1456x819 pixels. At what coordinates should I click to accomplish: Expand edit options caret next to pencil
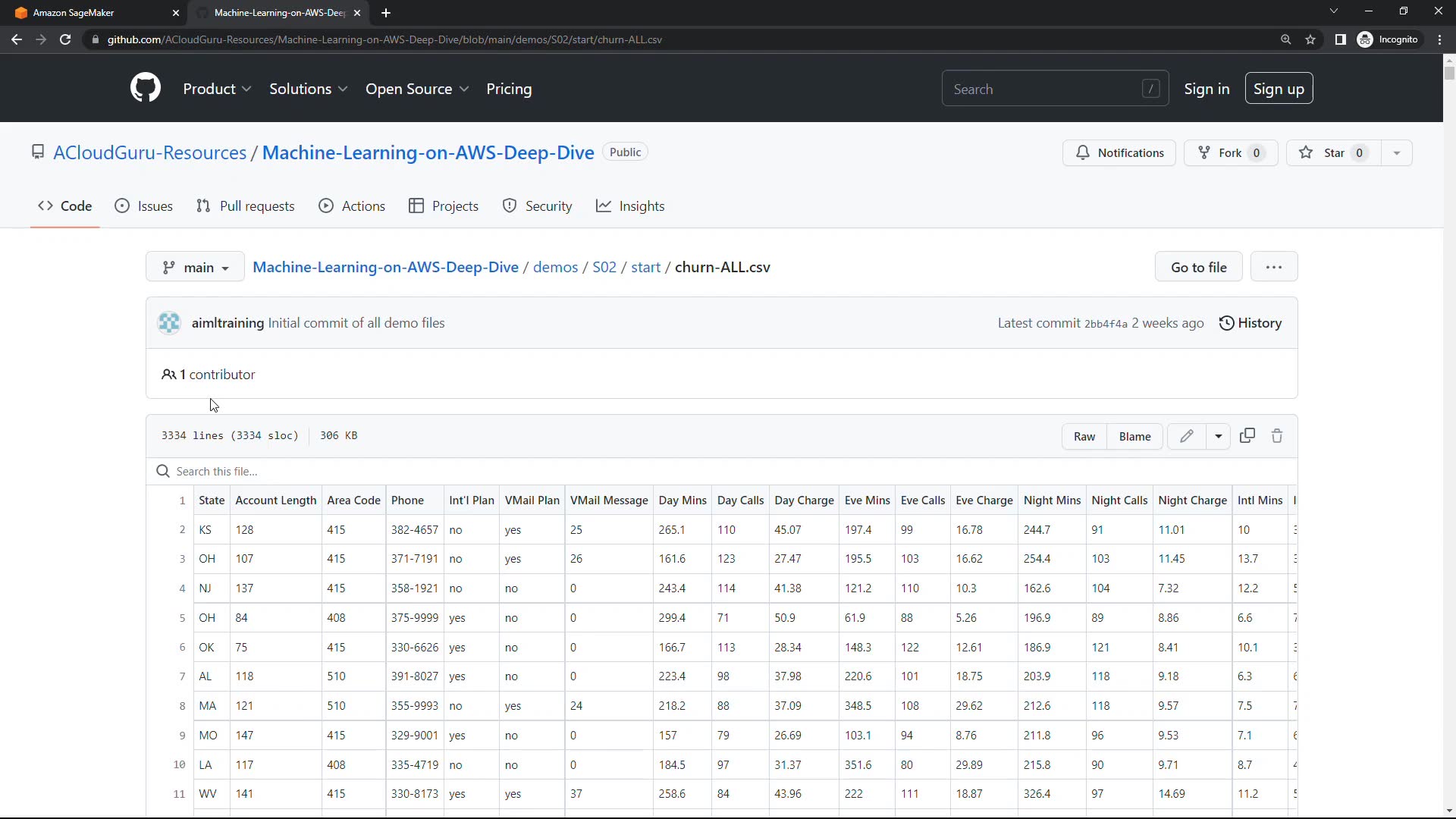tap(1219, 436)
